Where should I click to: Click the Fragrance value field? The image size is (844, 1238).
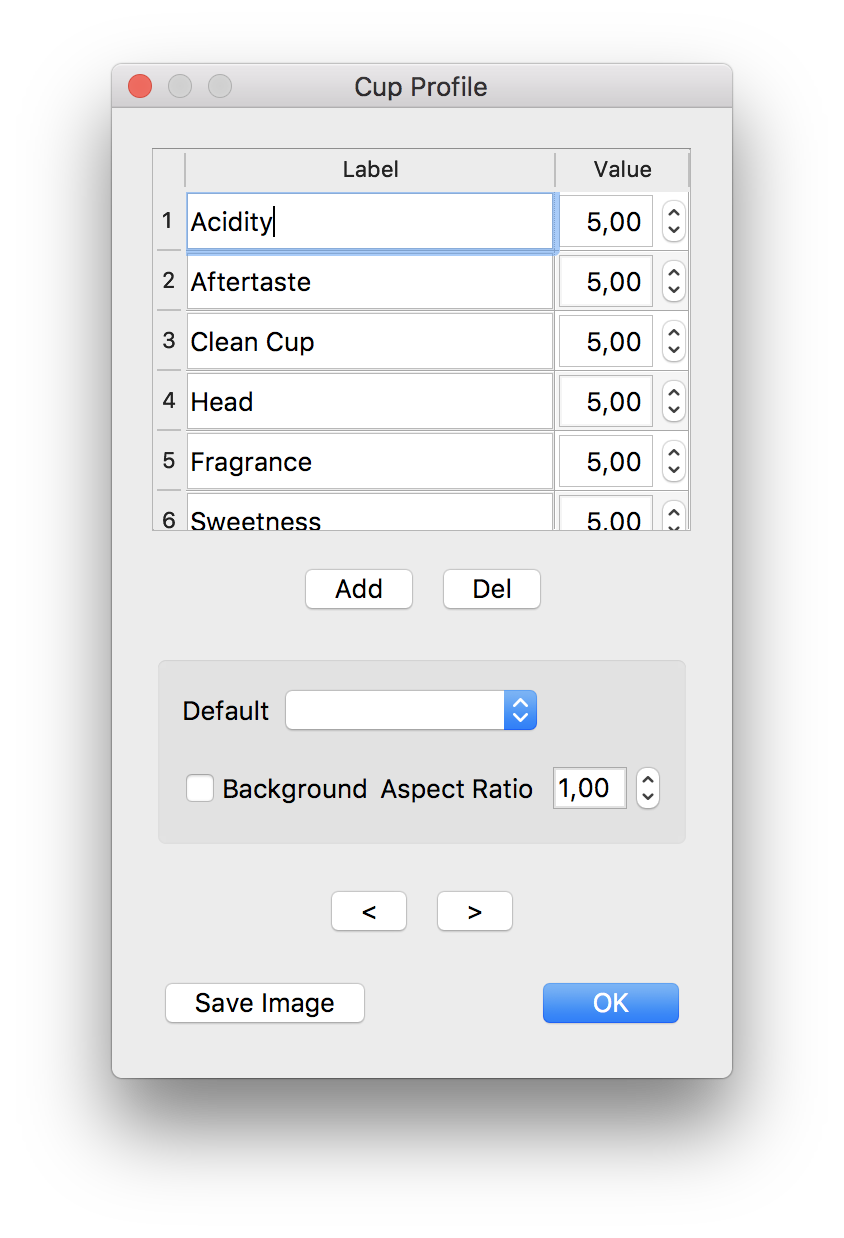(606, 462)
